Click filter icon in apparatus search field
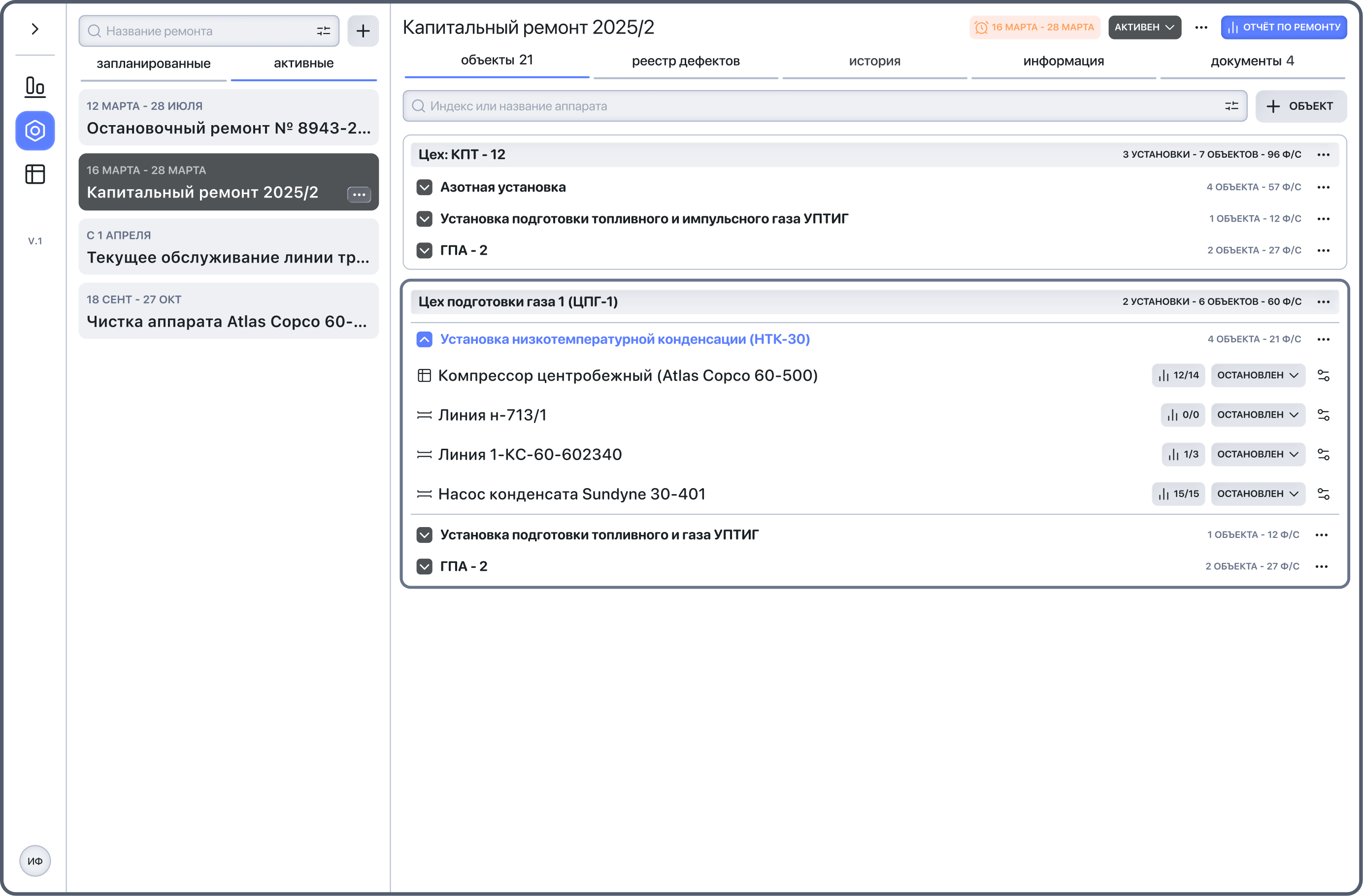Viewport: 1363px width, 896px height. click(x=1231, y=106)
